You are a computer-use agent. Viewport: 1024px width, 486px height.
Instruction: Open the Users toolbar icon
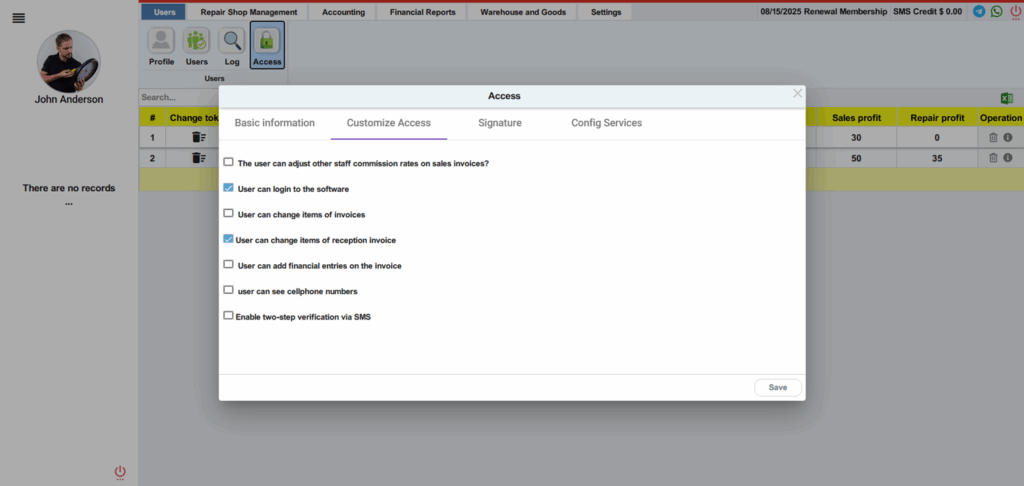[197, 47]
